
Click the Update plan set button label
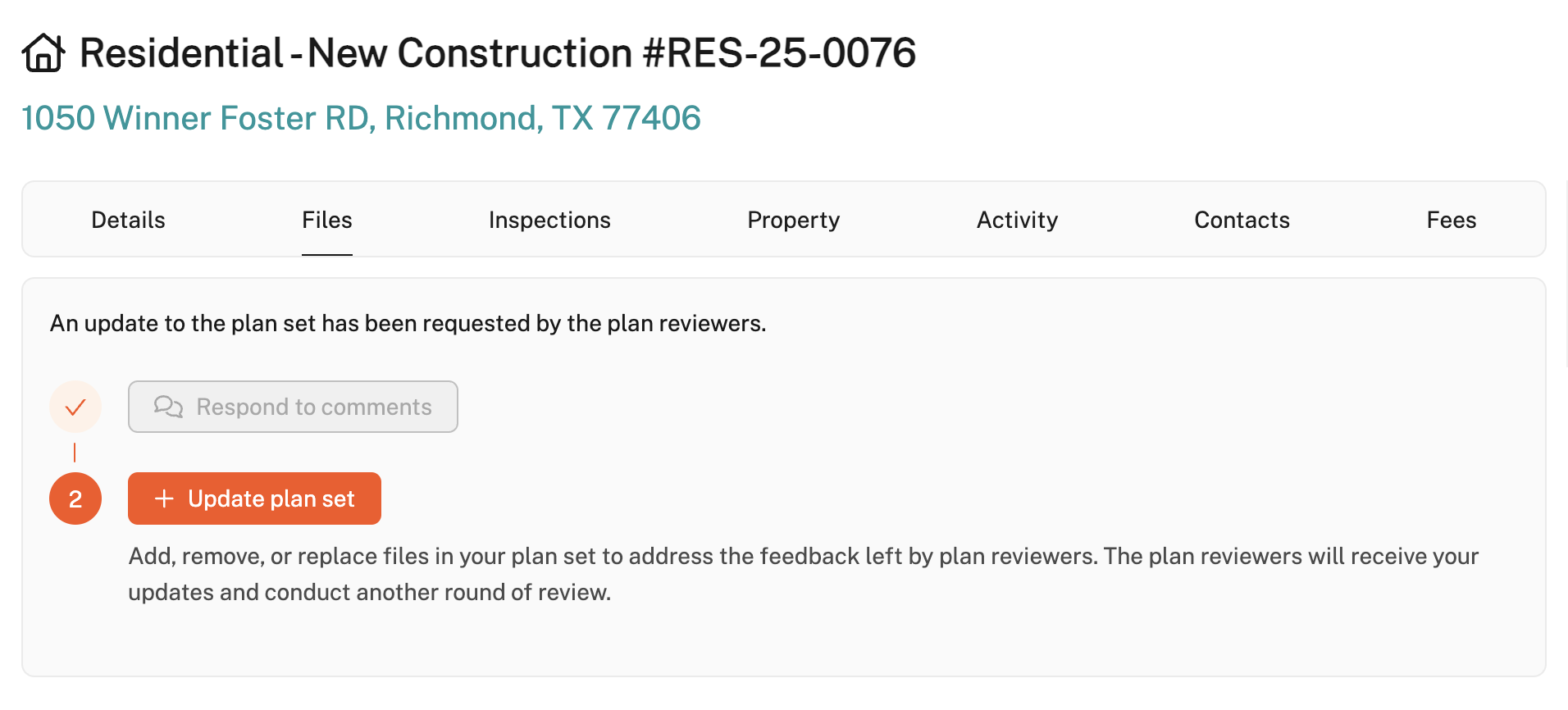[271, 498]
